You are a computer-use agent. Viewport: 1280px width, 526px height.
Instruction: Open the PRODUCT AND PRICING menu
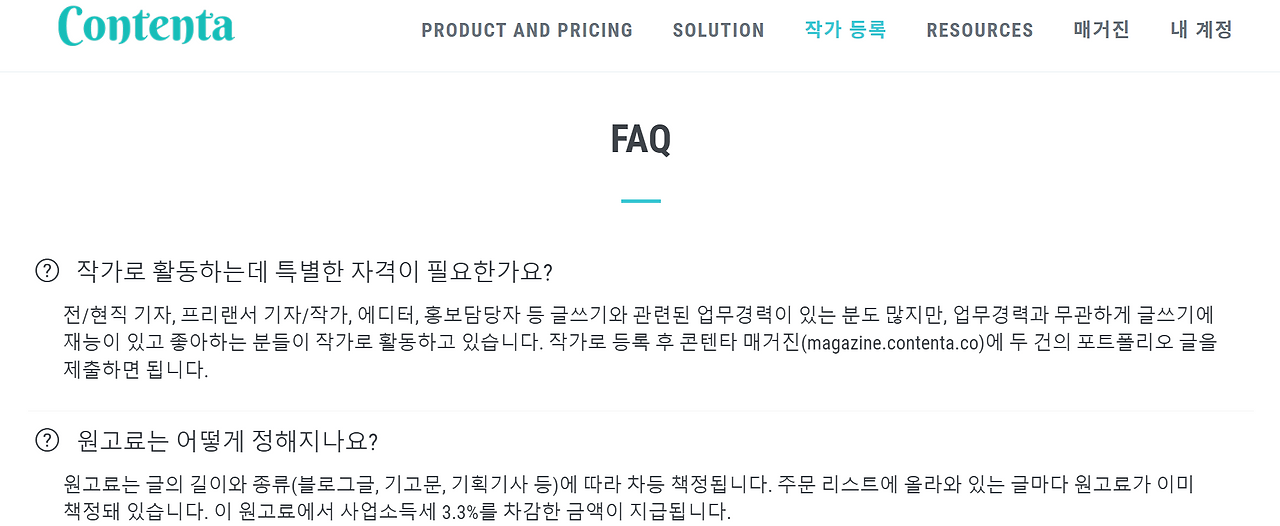tap(527, 30)
